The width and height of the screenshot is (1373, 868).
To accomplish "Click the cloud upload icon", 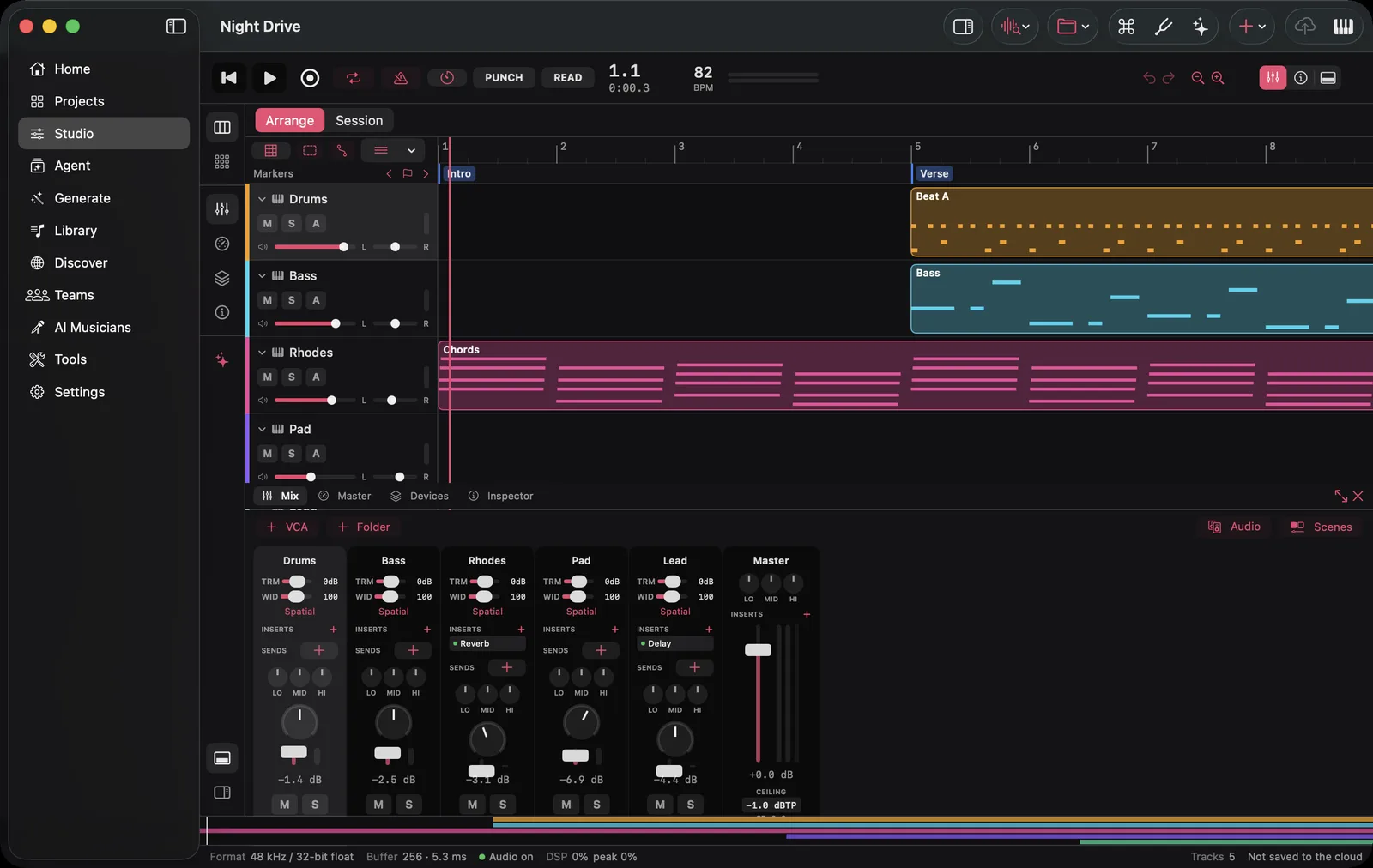I will pyautogui.click(x=1304, y=27).
